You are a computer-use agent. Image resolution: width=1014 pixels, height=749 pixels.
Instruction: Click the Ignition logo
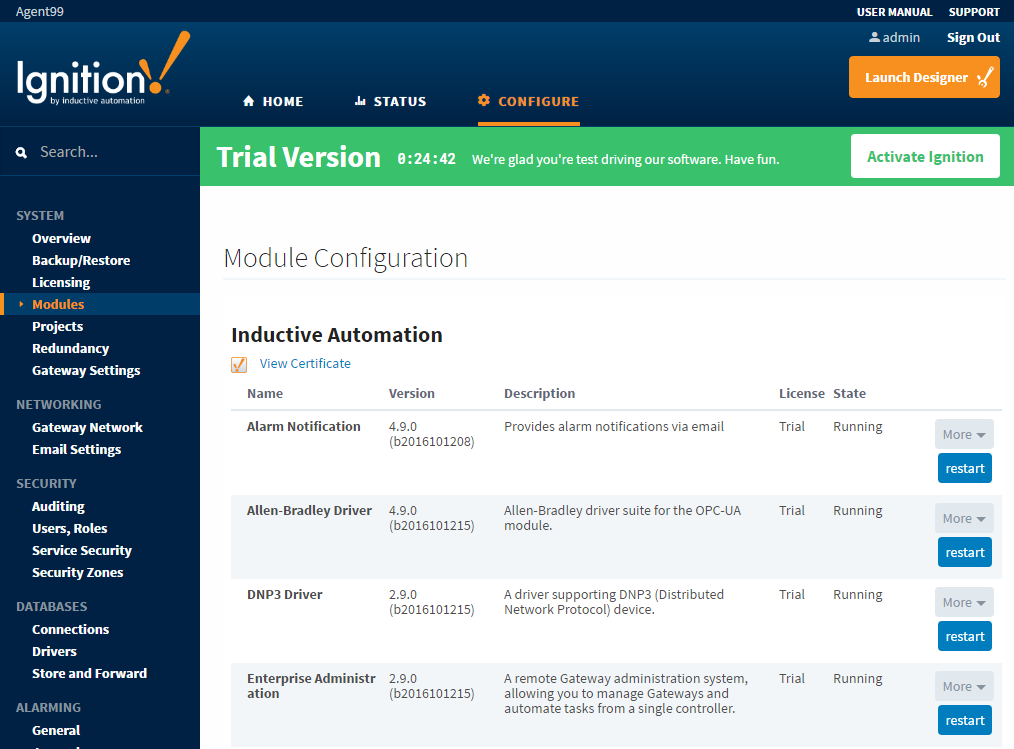point(100,72)
